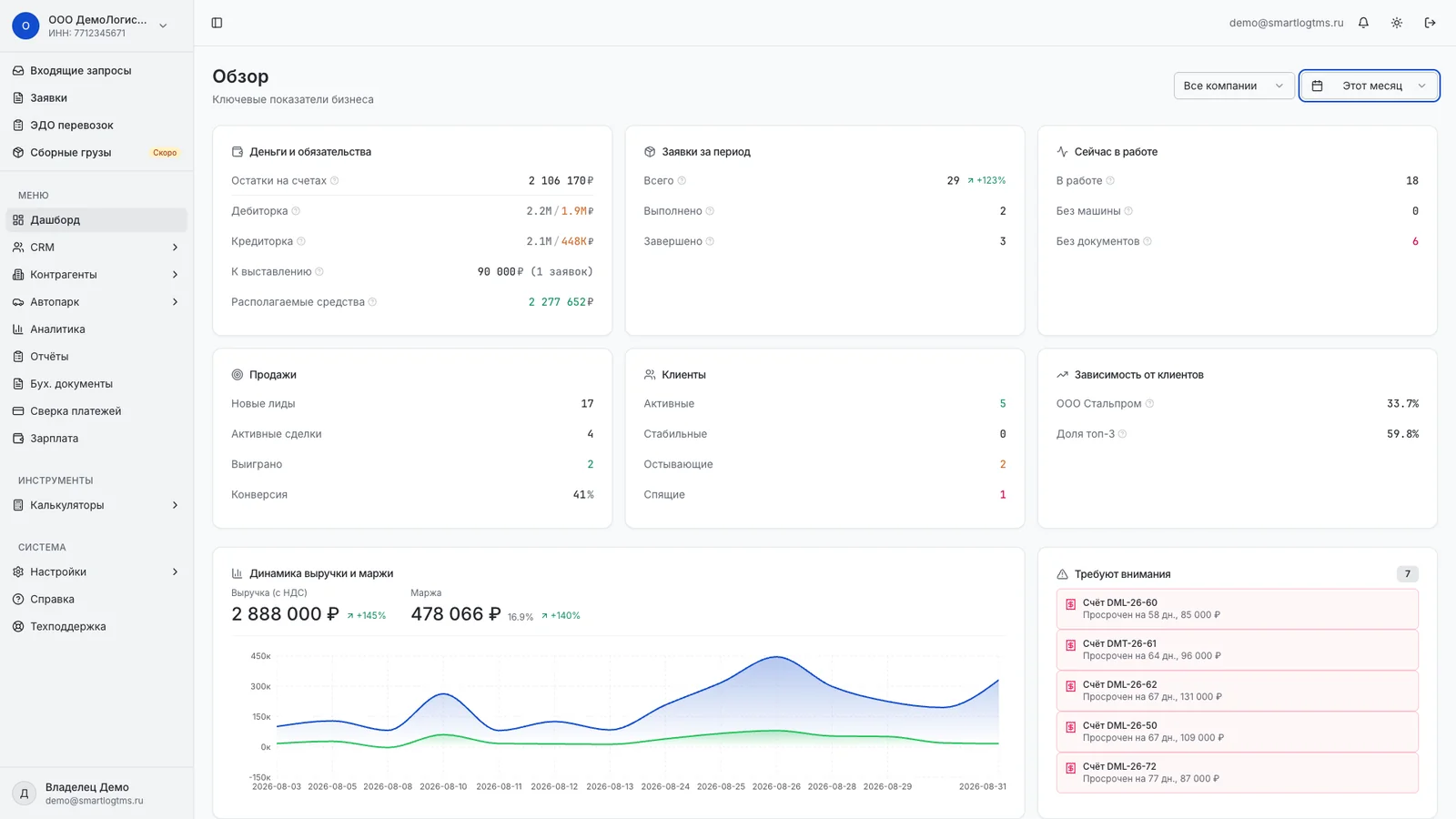Expand the company switcher chevron
Image resolution: width=1456 pixels, height=819 pixels.
click(x=163, y=25)
